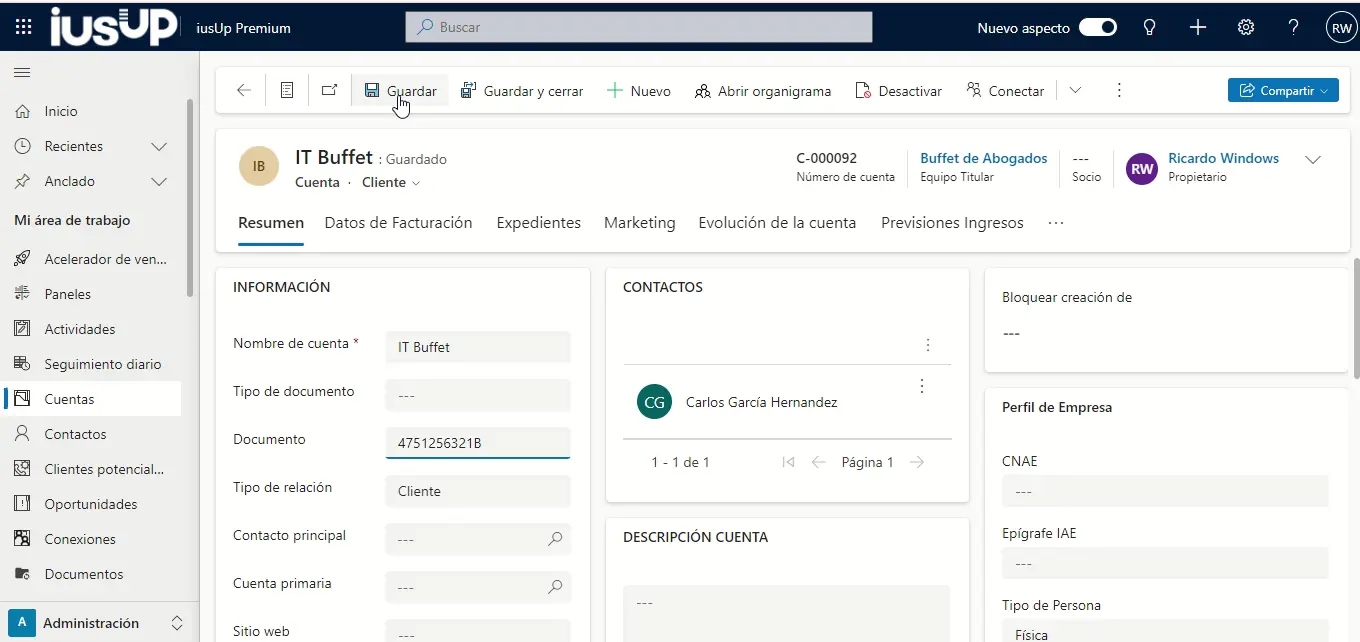Expand the Recientes section

tap(158, 147)
